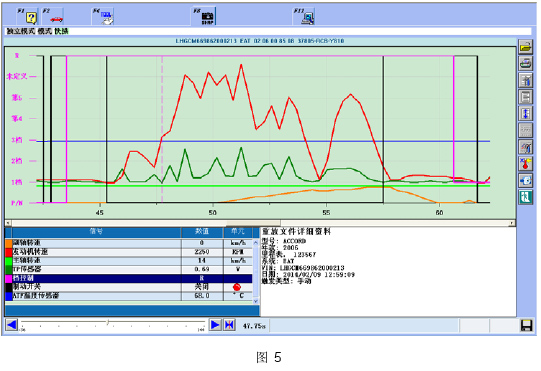Open the F1 help icon
541x371 pixels.
point(27,16)
